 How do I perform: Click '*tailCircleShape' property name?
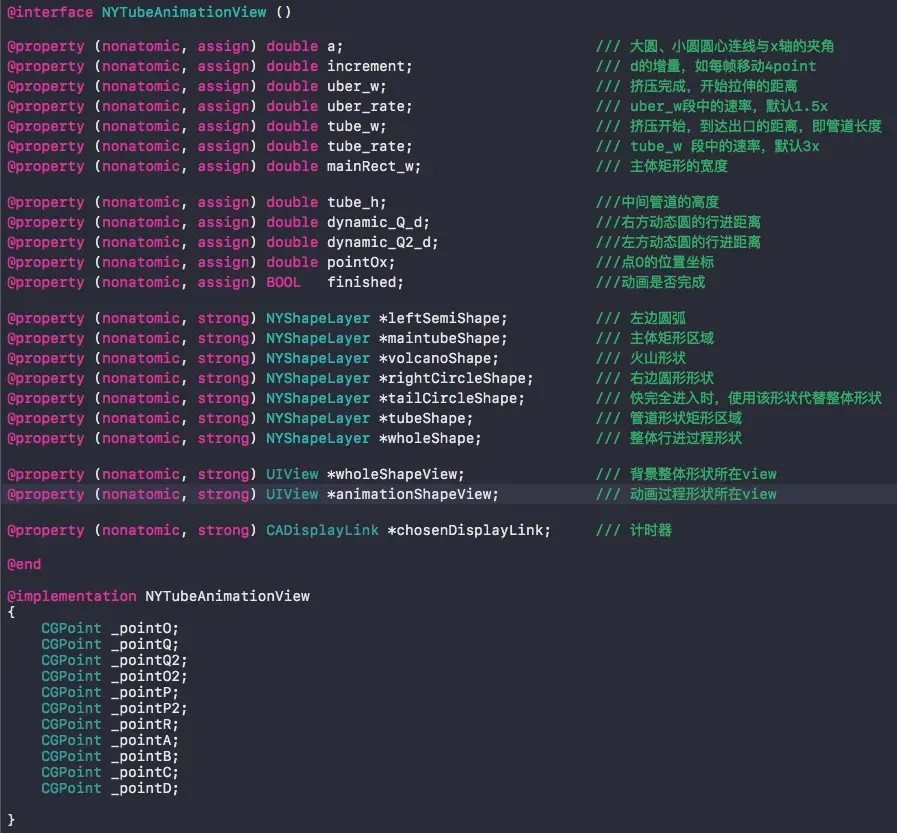coord(447,399)
